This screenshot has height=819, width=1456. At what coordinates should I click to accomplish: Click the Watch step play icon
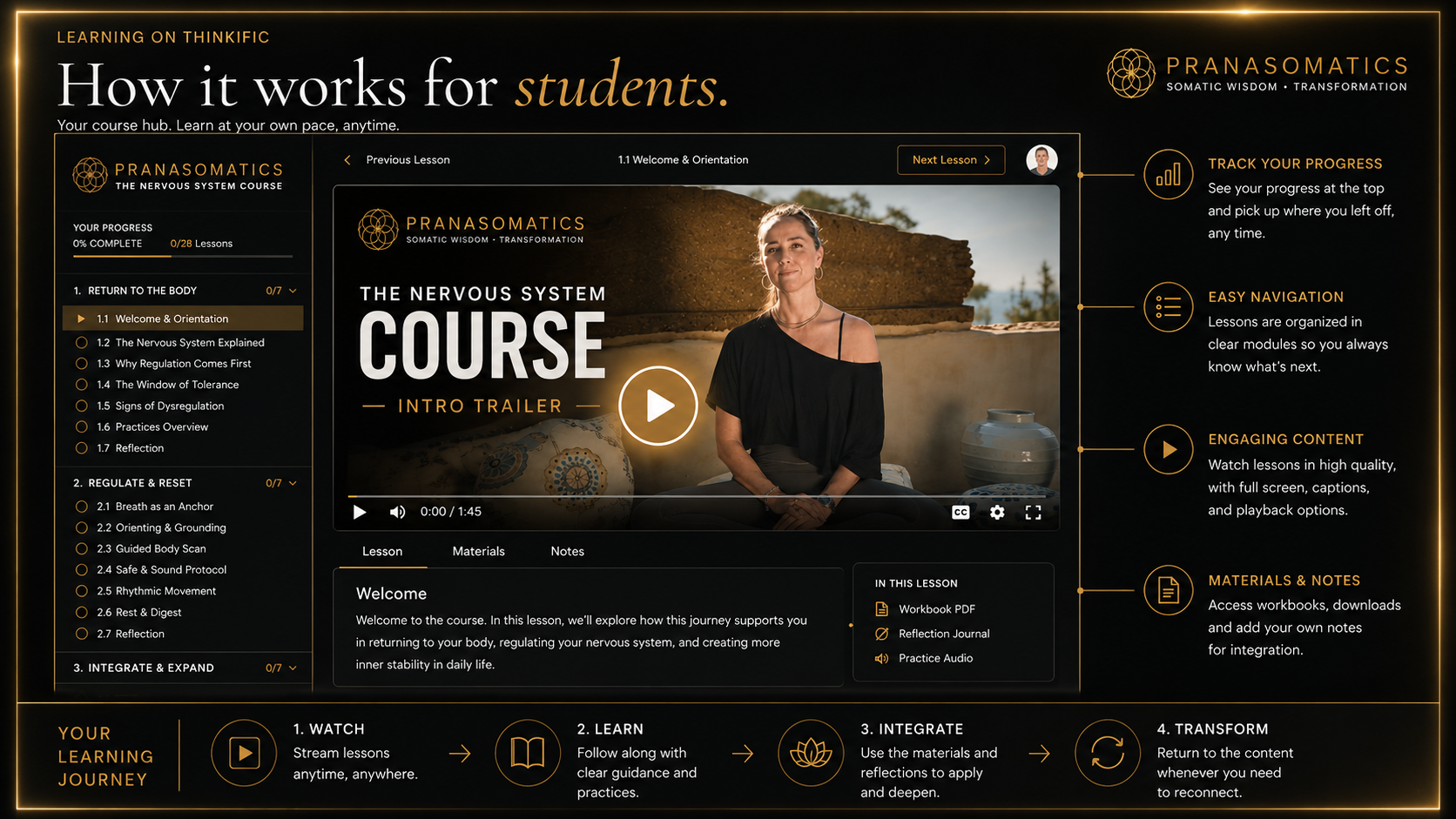pyautogui.click(x=244, y=753)
